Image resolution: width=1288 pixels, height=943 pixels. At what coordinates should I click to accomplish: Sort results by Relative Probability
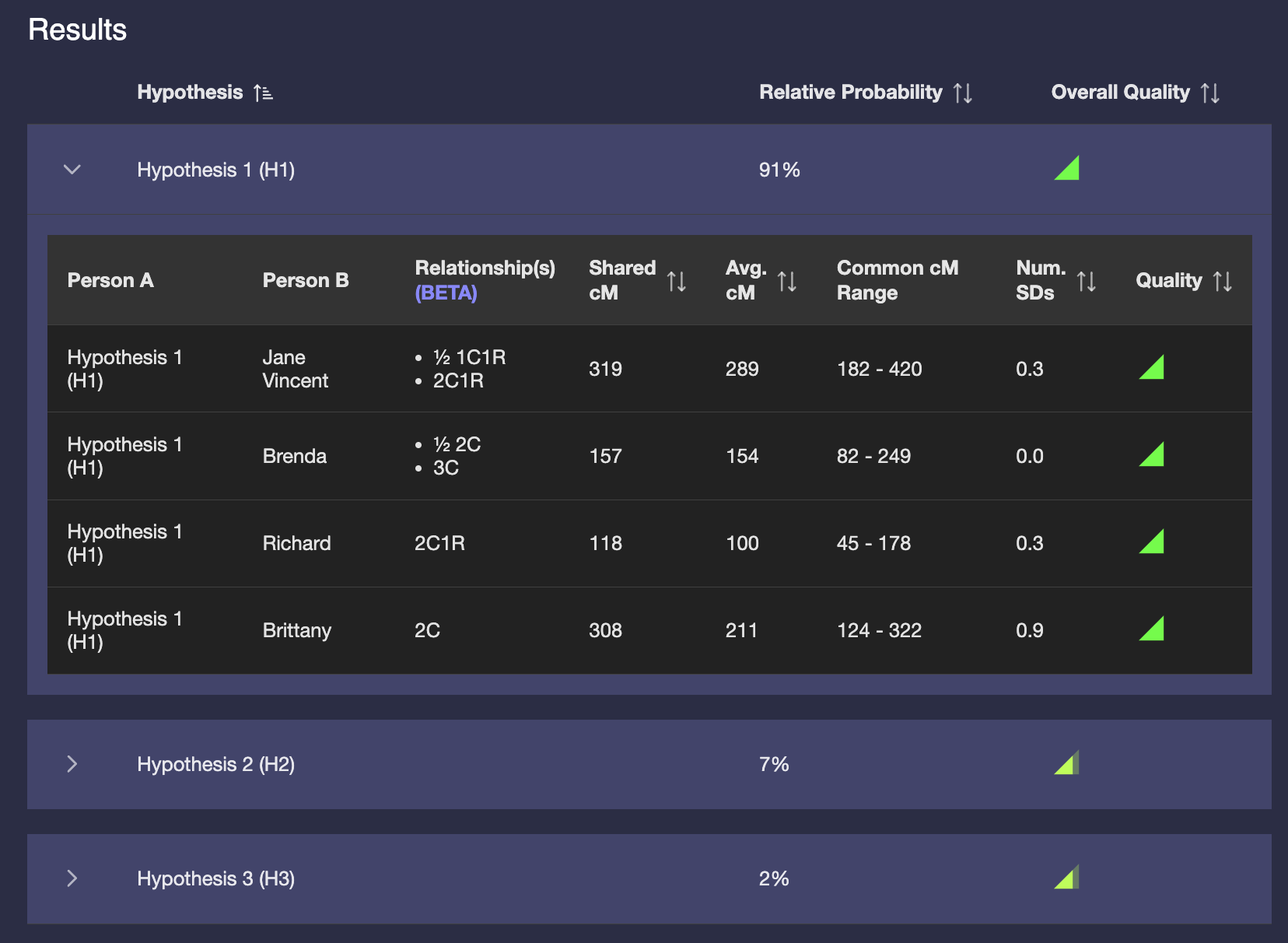click(x=962, y=93)
